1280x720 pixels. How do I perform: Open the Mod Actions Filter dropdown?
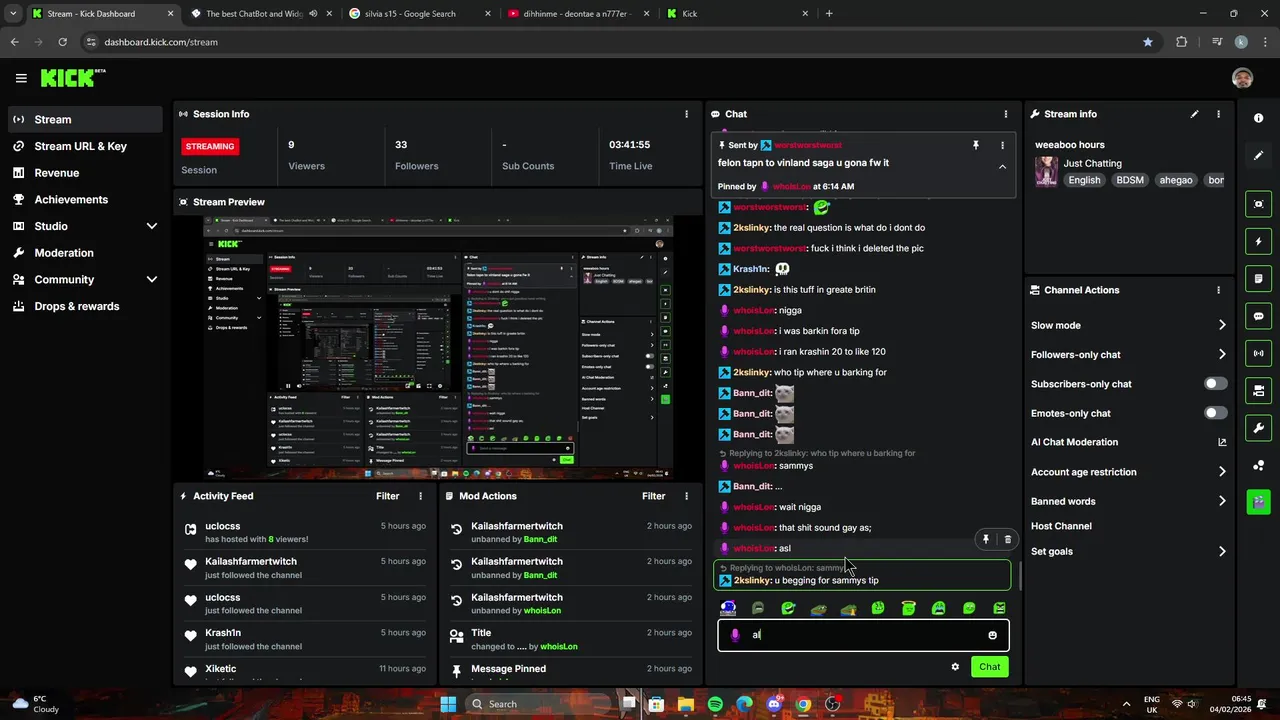click(x=653, y=496)
